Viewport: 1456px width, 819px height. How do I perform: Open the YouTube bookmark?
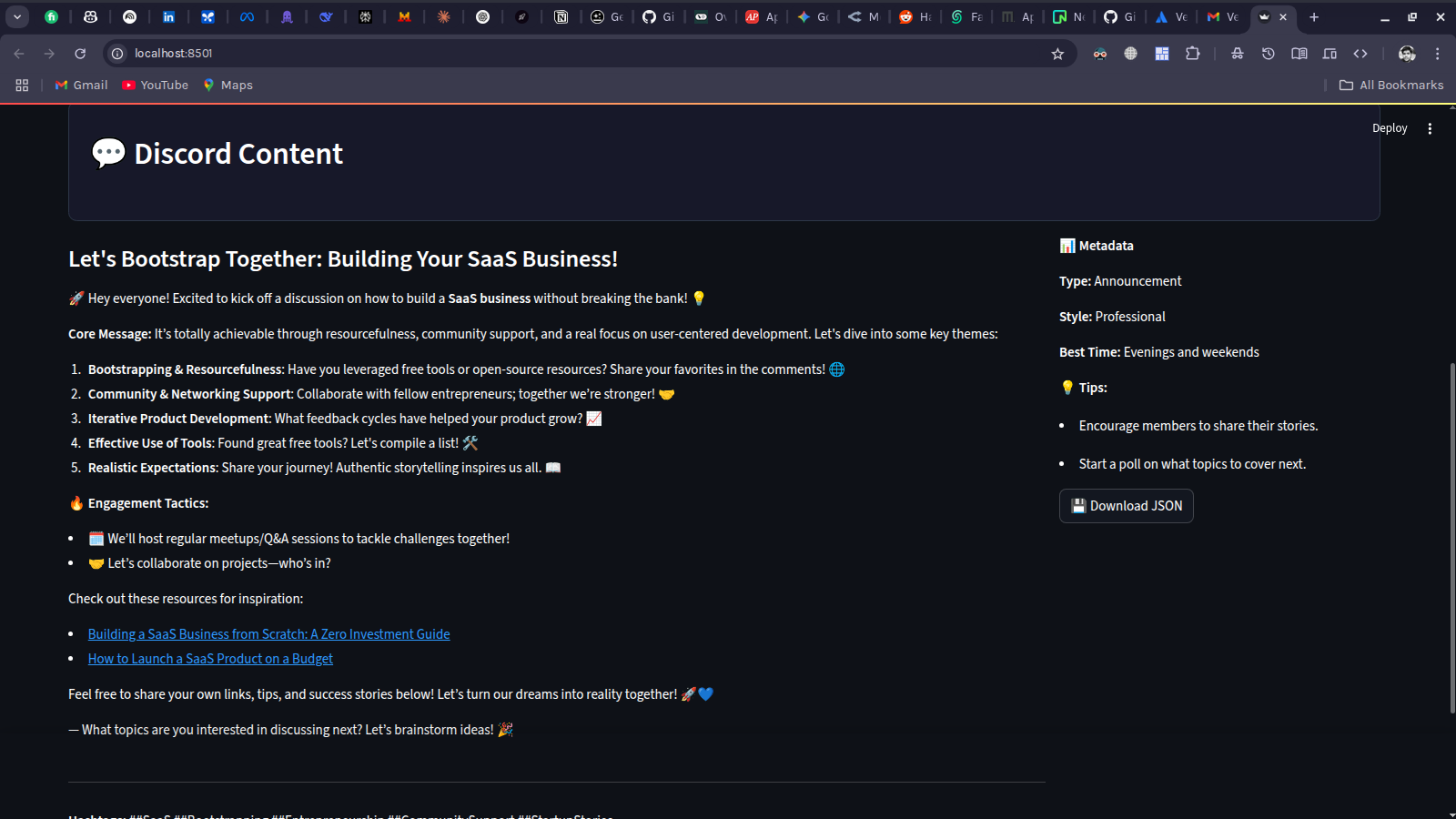[x=155, y=85]
